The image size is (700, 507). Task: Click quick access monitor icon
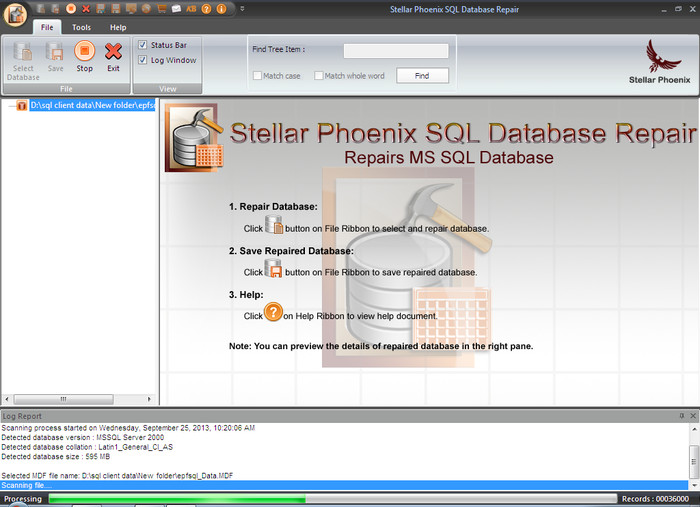tap(131, 8)
